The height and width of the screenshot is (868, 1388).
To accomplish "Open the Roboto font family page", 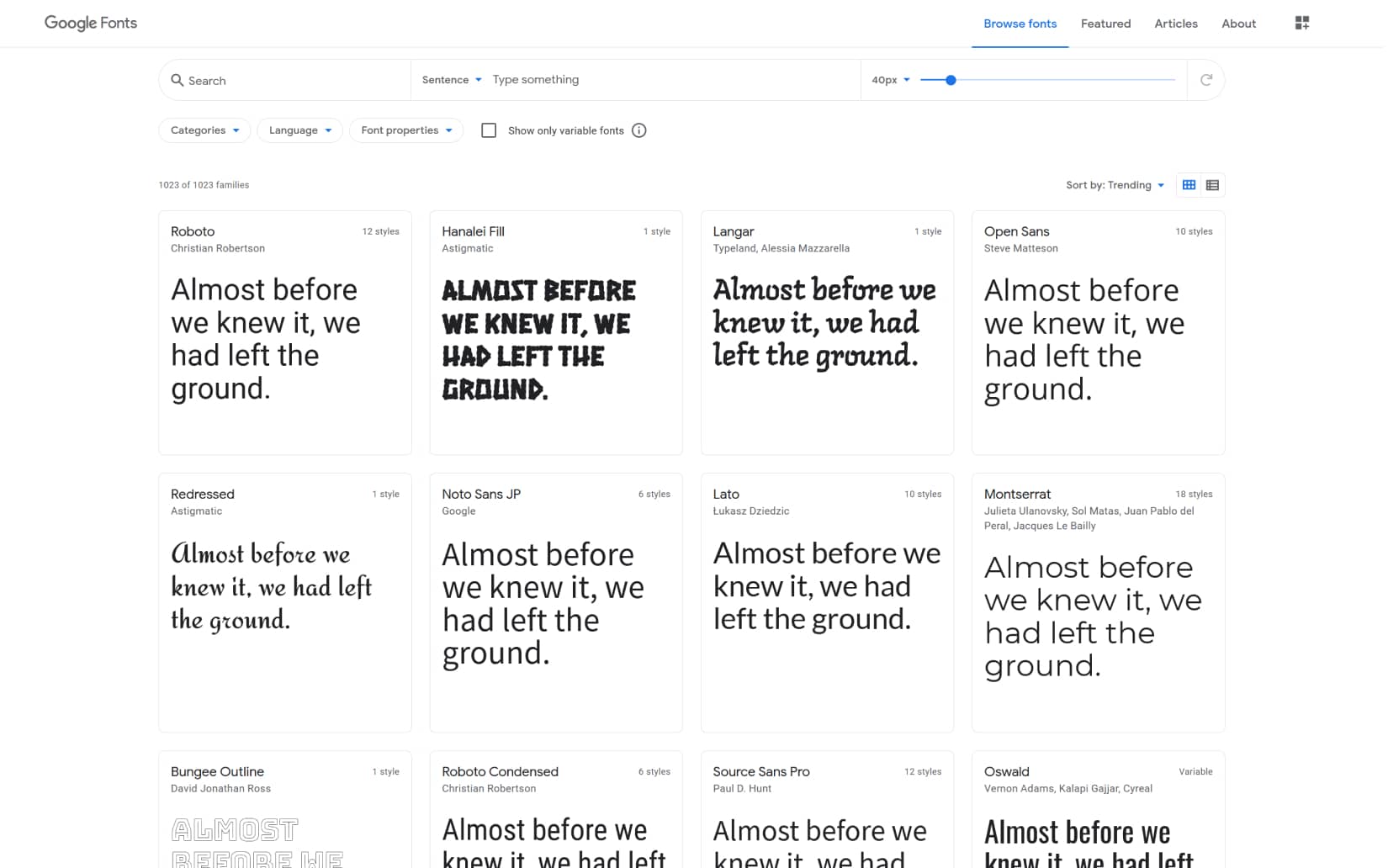I will click(193, 231).
